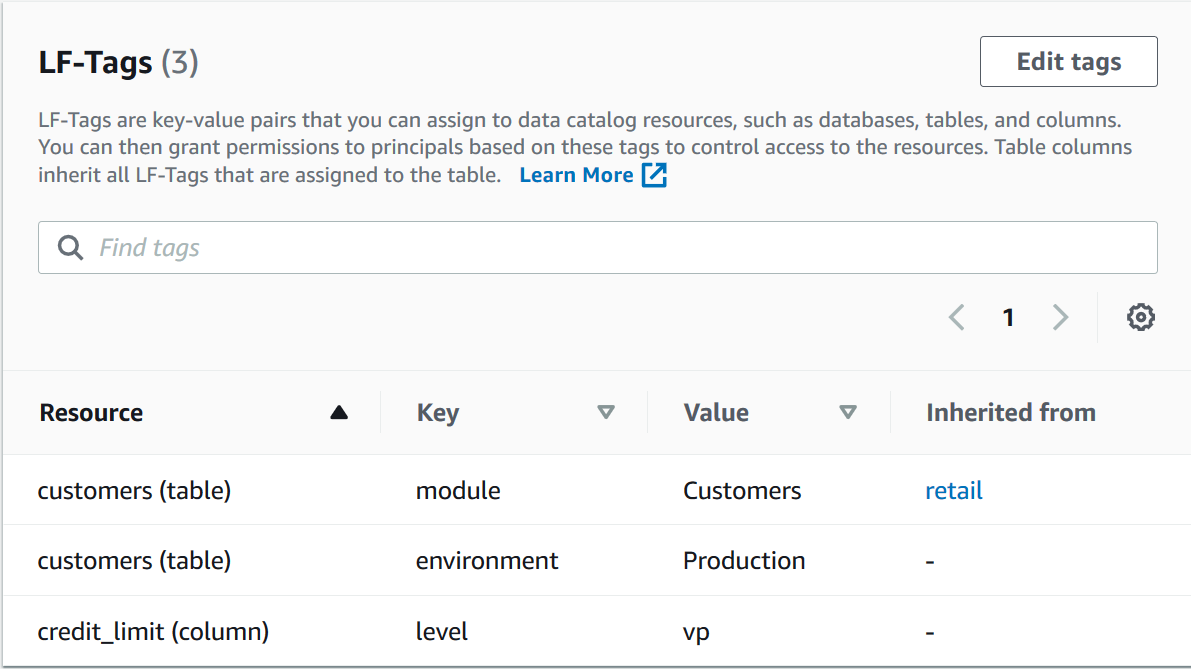Select the credit_limit (column) resource row
The width and height of the screenshot is (1191, 669).
[x=153, y=632]
